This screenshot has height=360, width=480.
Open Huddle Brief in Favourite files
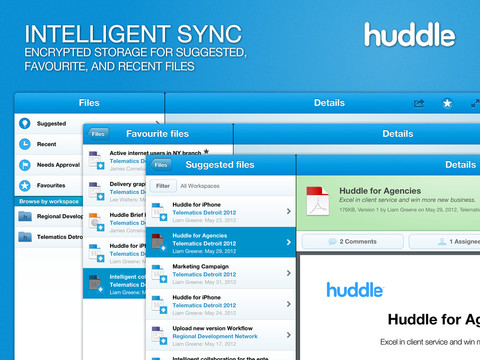[115, 222]
